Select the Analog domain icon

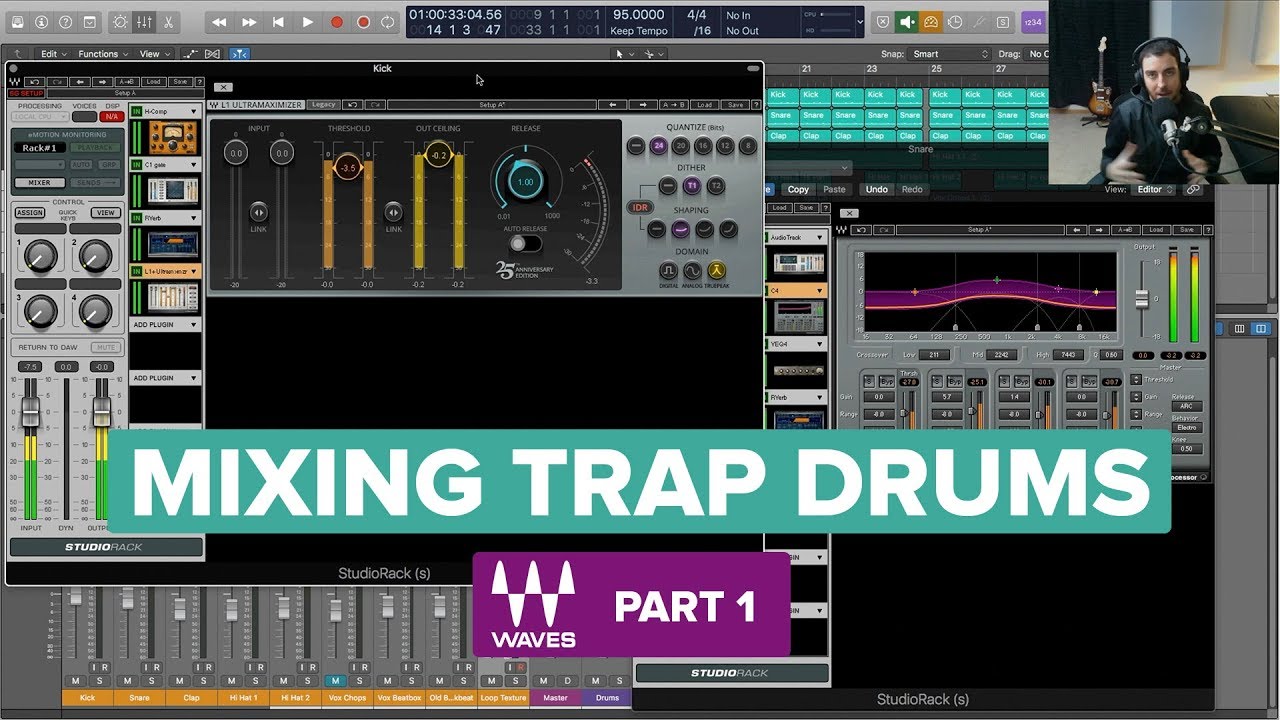(692, 271)
